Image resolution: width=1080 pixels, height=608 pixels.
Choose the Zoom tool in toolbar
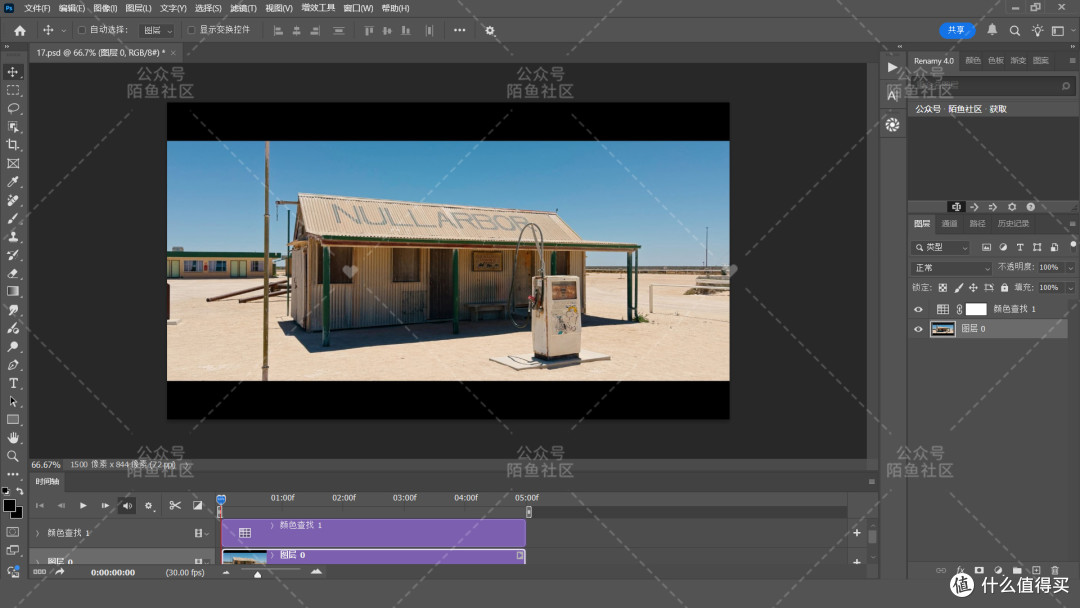pos(13,456)
